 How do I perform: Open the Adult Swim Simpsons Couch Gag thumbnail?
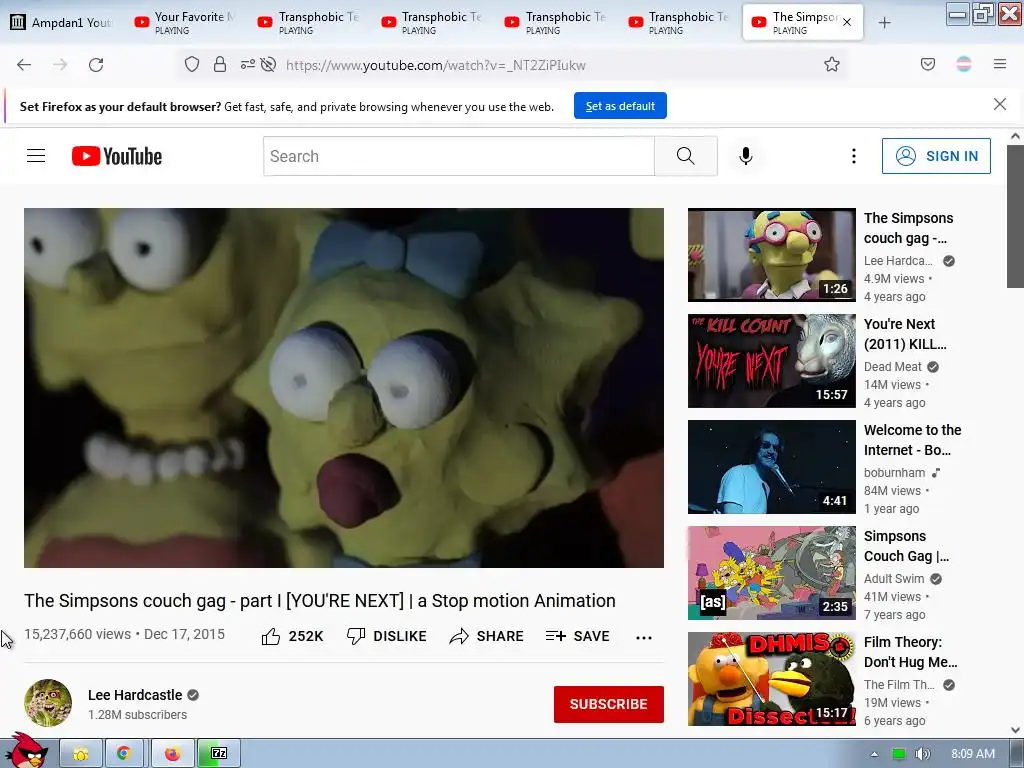coord(771,573)
